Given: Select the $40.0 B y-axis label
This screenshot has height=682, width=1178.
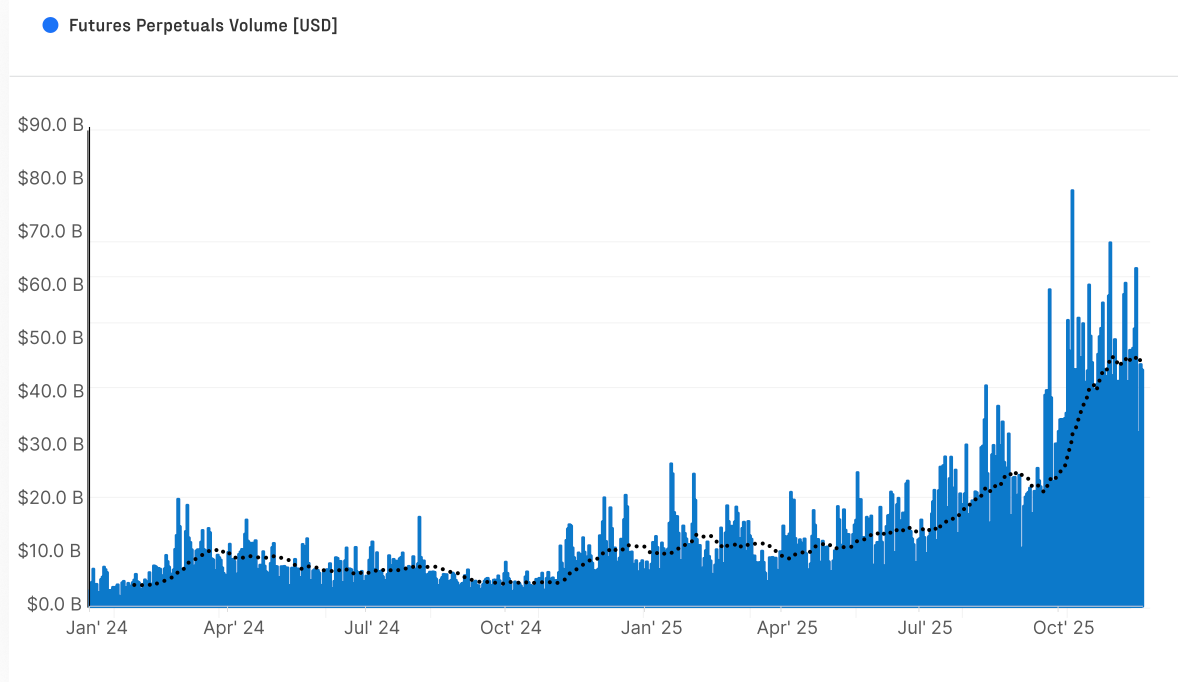Looking at the screenshot, I should pyautogui.click(x=50, y=391).
